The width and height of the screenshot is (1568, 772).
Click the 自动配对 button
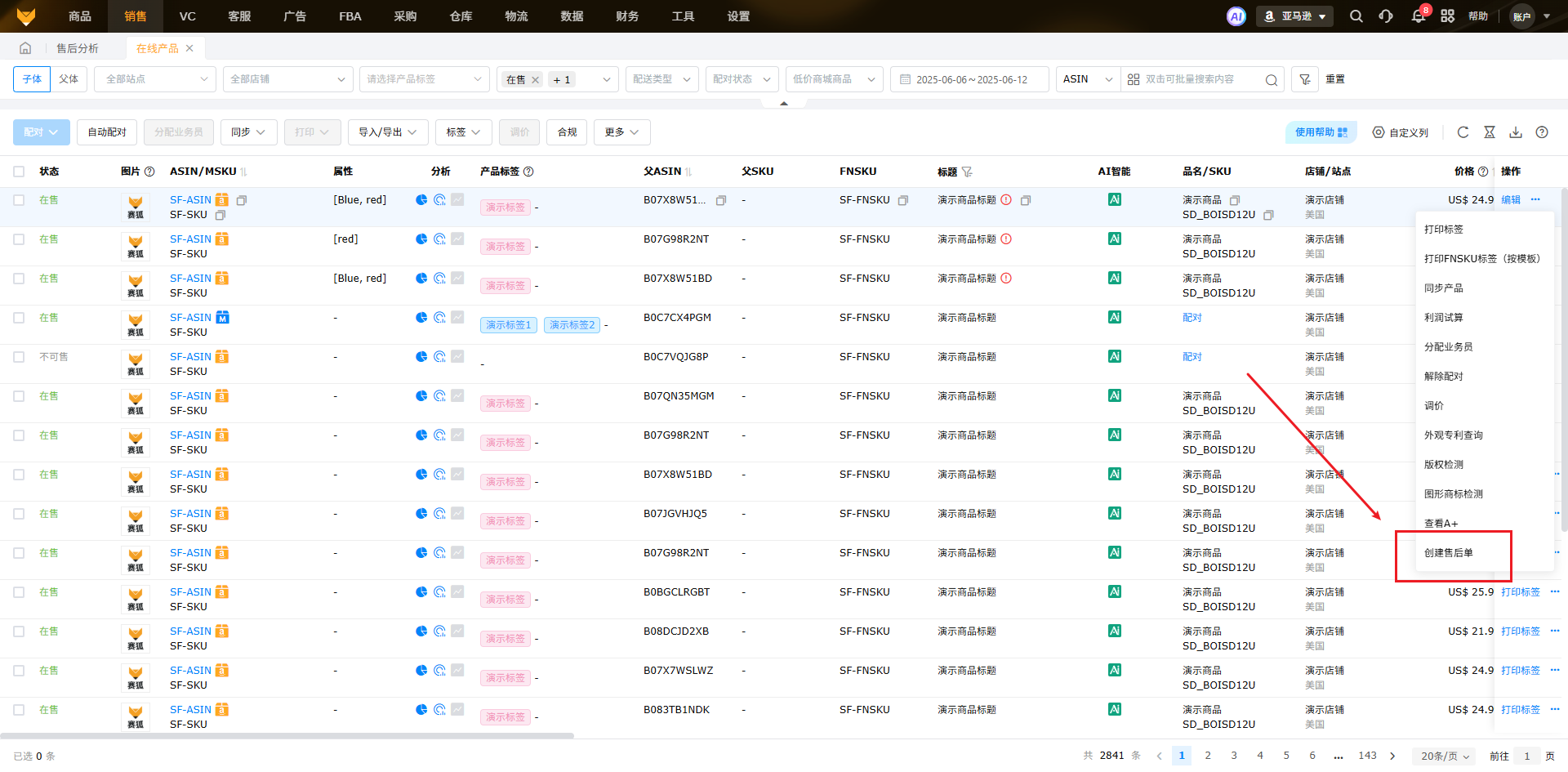tap(107, 132)
